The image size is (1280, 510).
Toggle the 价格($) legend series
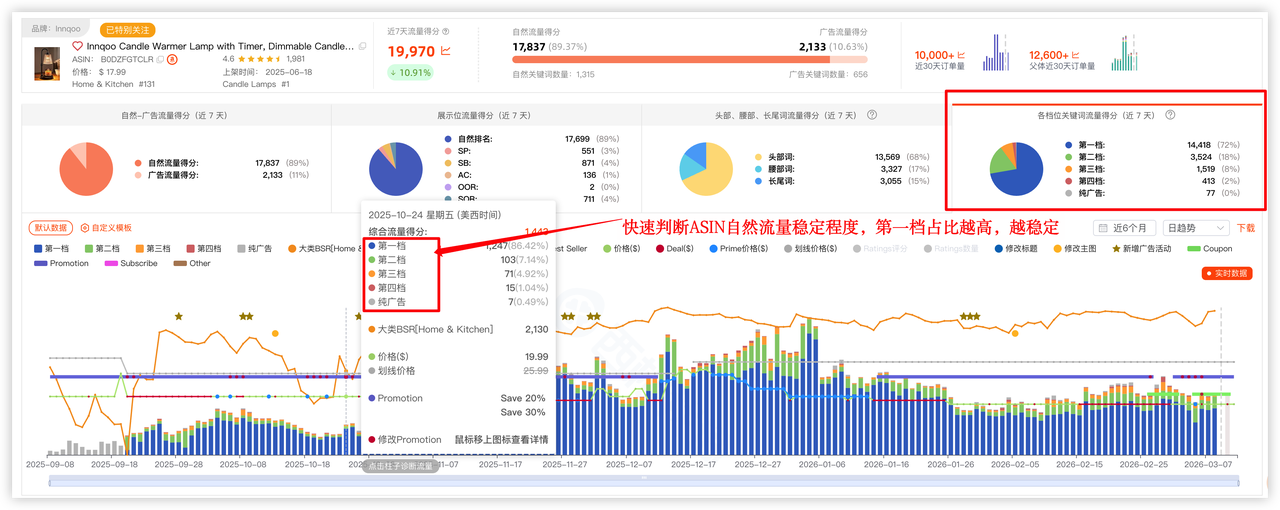click(620, 248)
